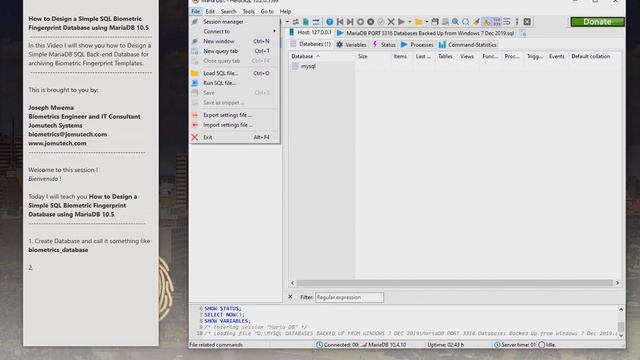The image size is (640, 360).
Task: Open the Edit menu
Action: [210, 11]
